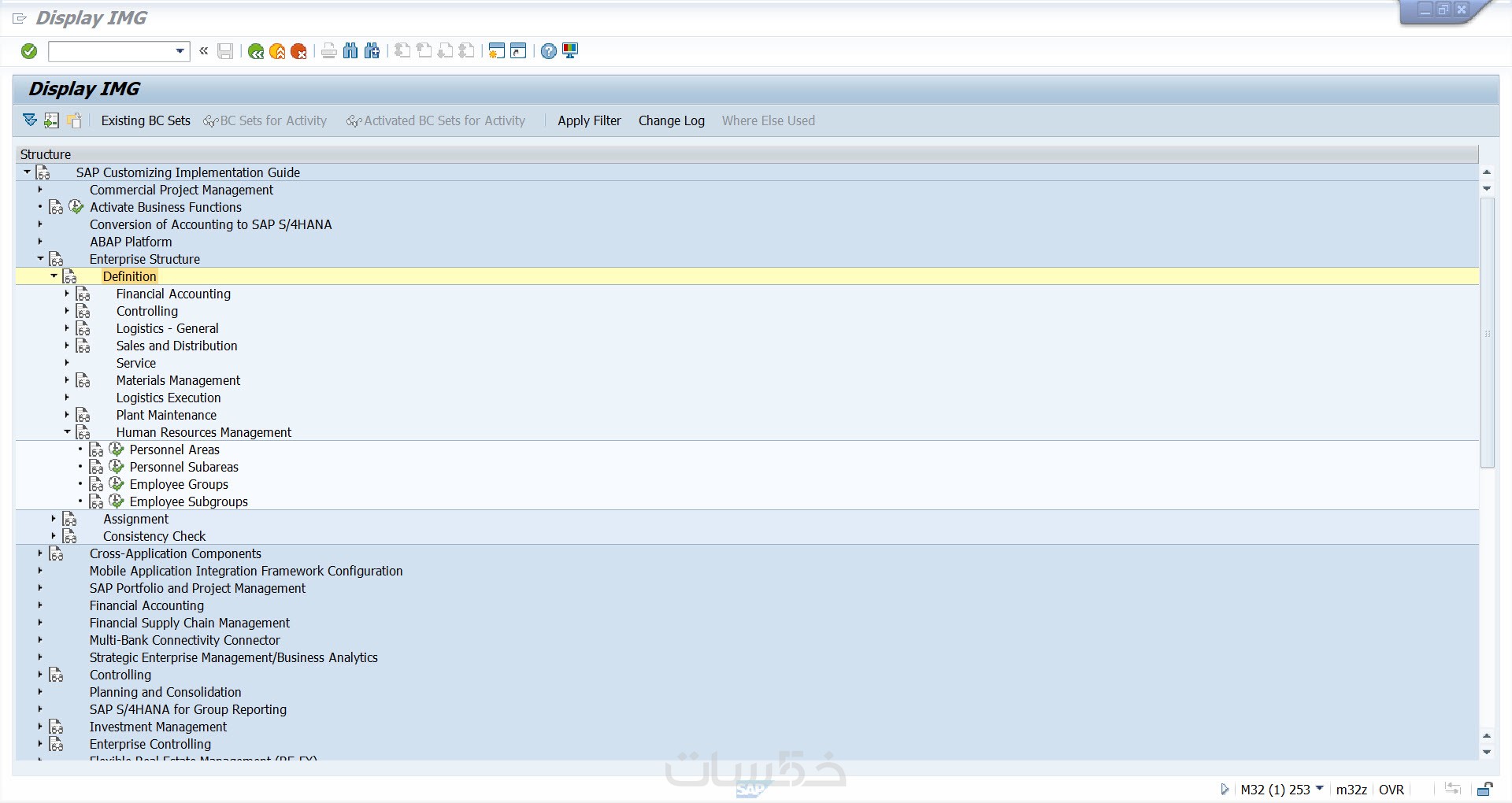Collapse the SAP Customizing Implementation Guide root
This screenshot has width=1512, height=803.
(x=27, y=172)
